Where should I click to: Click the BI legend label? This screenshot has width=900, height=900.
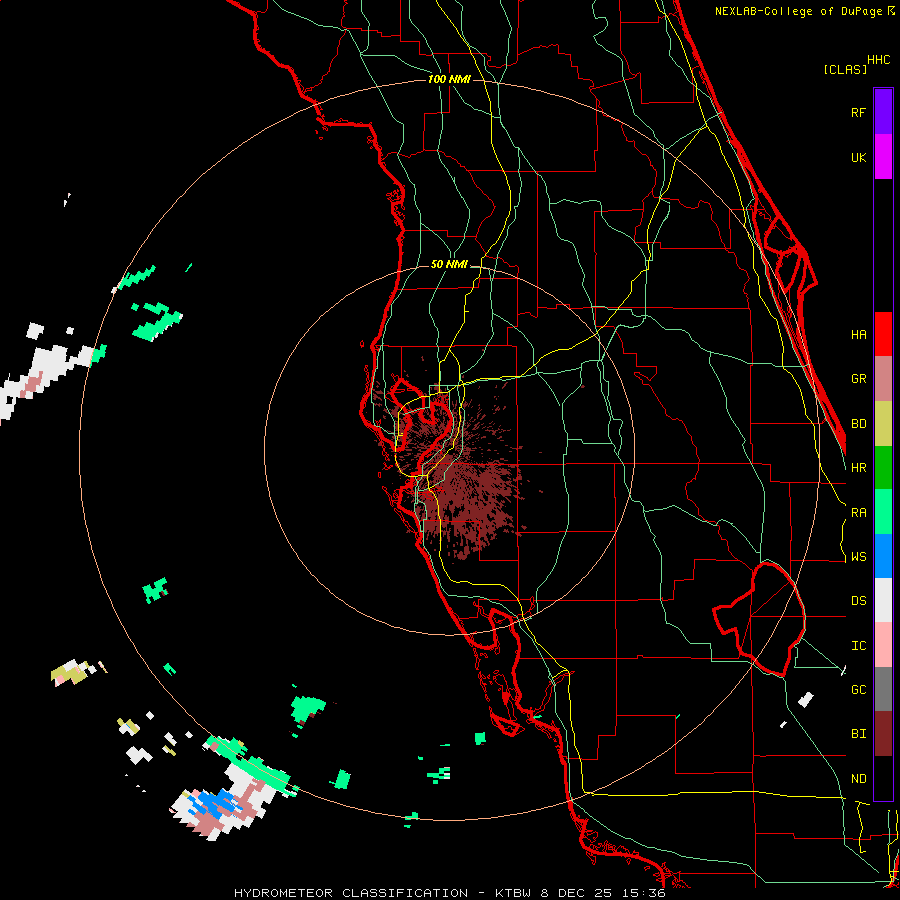[858, 734]
